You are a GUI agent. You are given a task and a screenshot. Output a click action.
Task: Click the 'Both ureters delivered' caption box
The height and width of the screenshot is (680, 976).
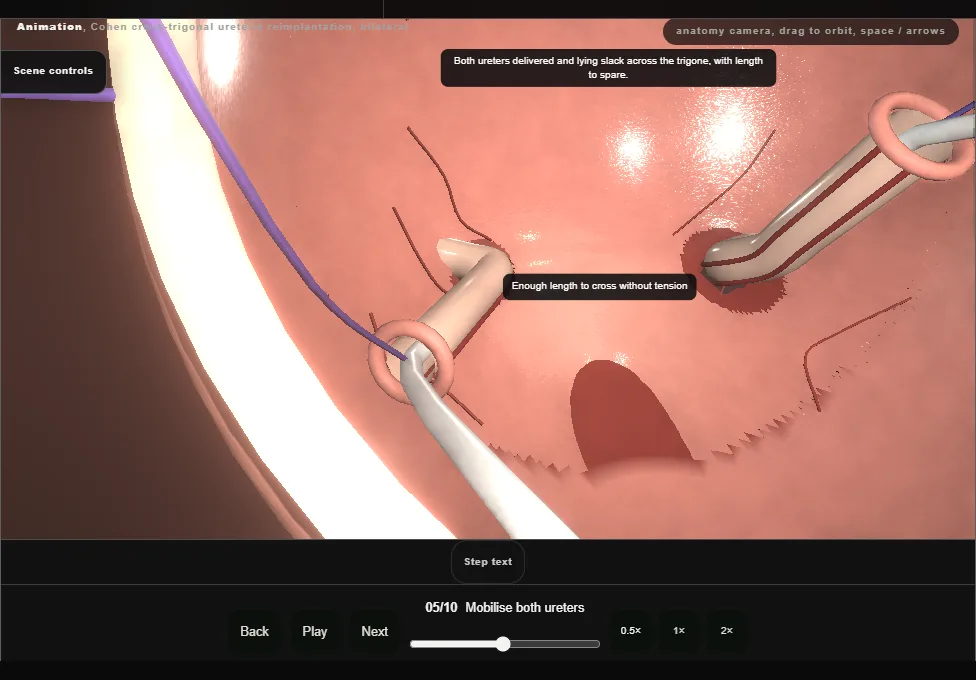[x=608, y=68]
